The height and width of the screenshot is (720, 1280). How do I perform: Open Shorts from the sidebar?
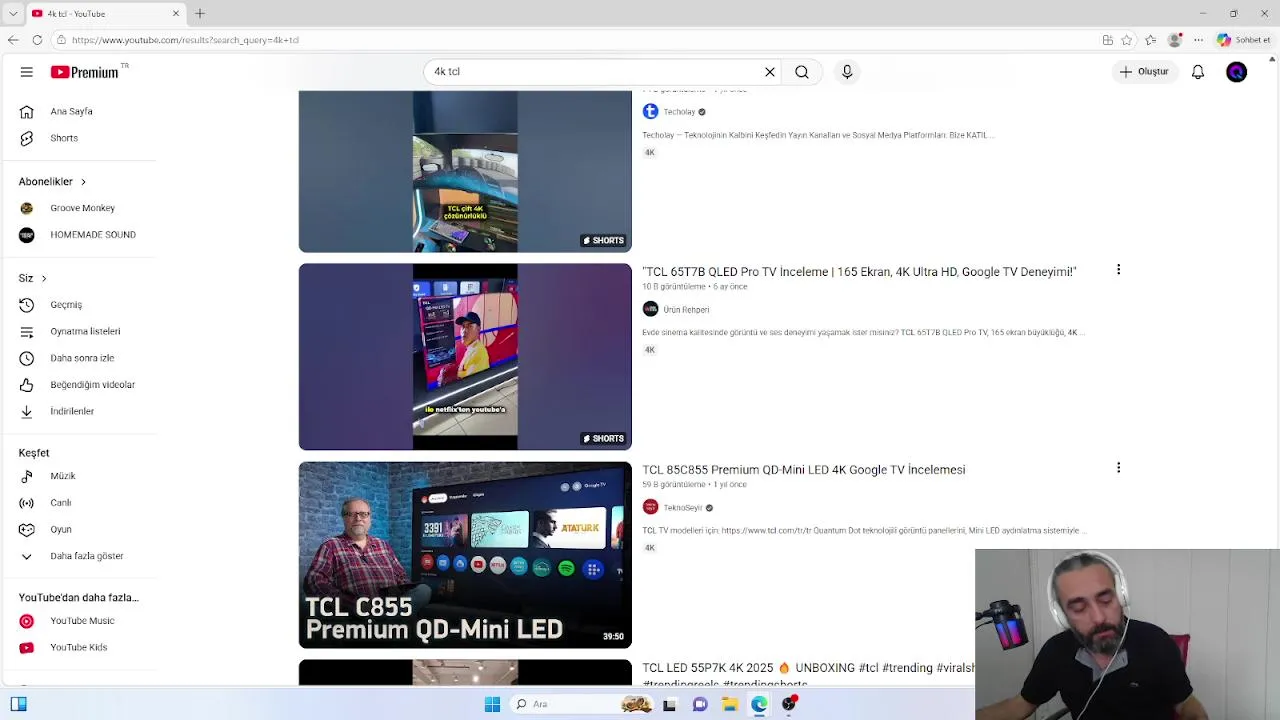point(64,138)
